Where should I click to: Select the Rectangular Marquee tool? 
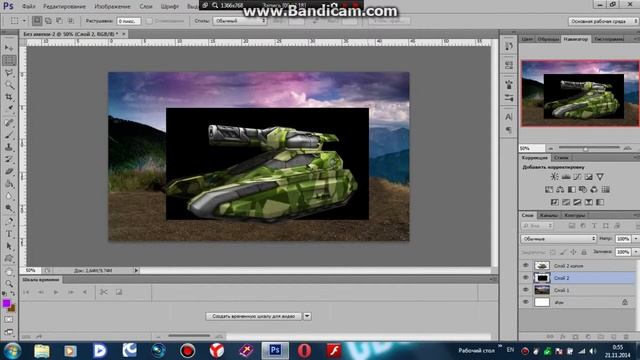click(9, 60)
